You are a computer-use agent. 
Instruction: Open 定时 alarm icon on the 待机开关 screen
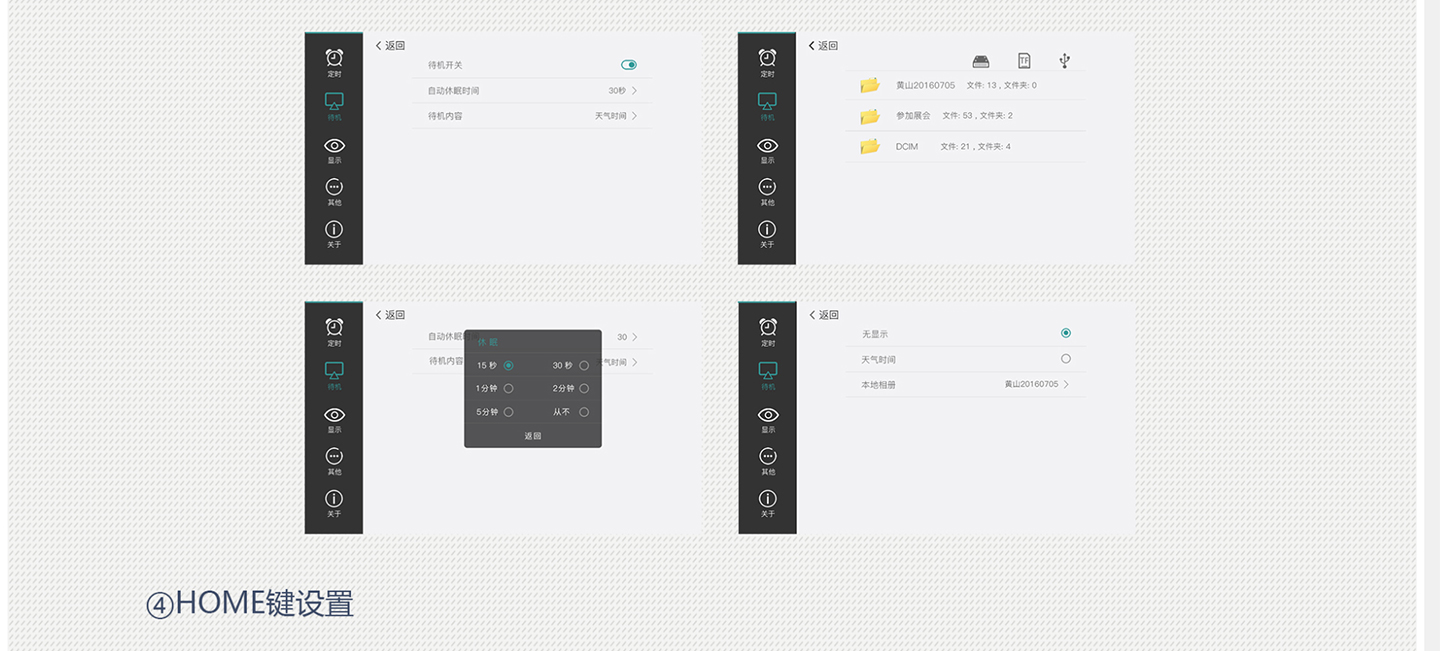(334, 58)
